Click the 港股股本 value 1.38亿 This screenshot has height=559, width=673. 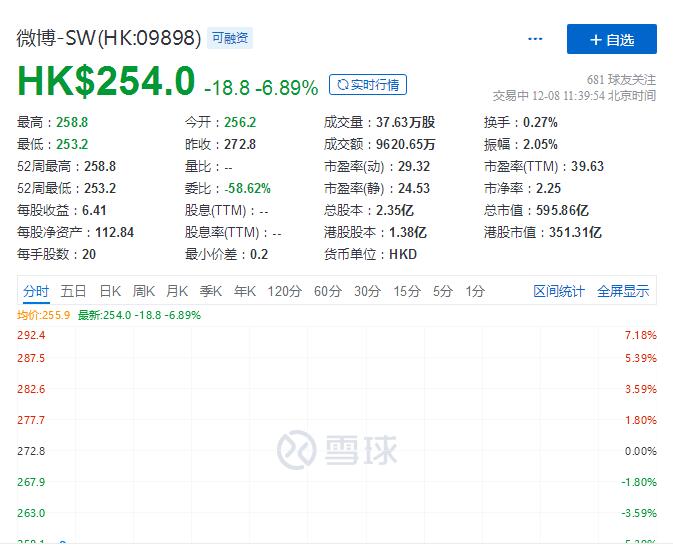408,233
